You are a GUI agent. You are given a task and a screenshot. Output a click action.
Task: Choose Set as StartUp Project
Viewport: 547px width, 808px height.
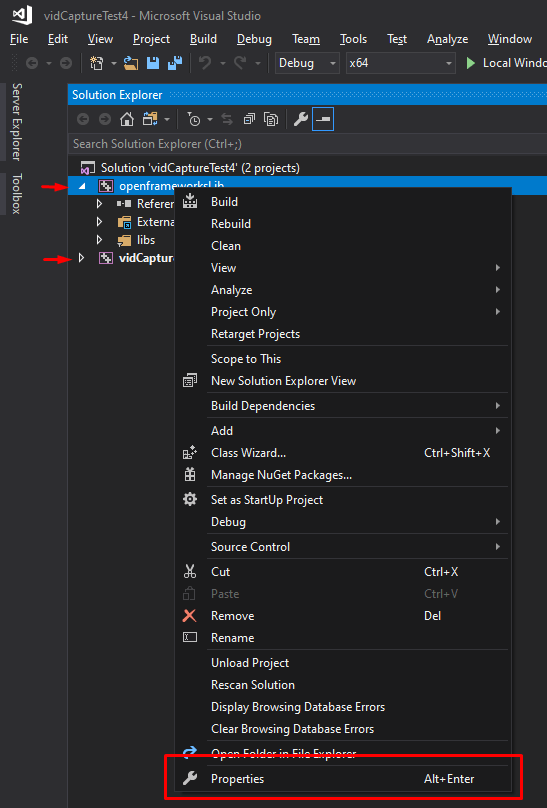pos(343,500)
